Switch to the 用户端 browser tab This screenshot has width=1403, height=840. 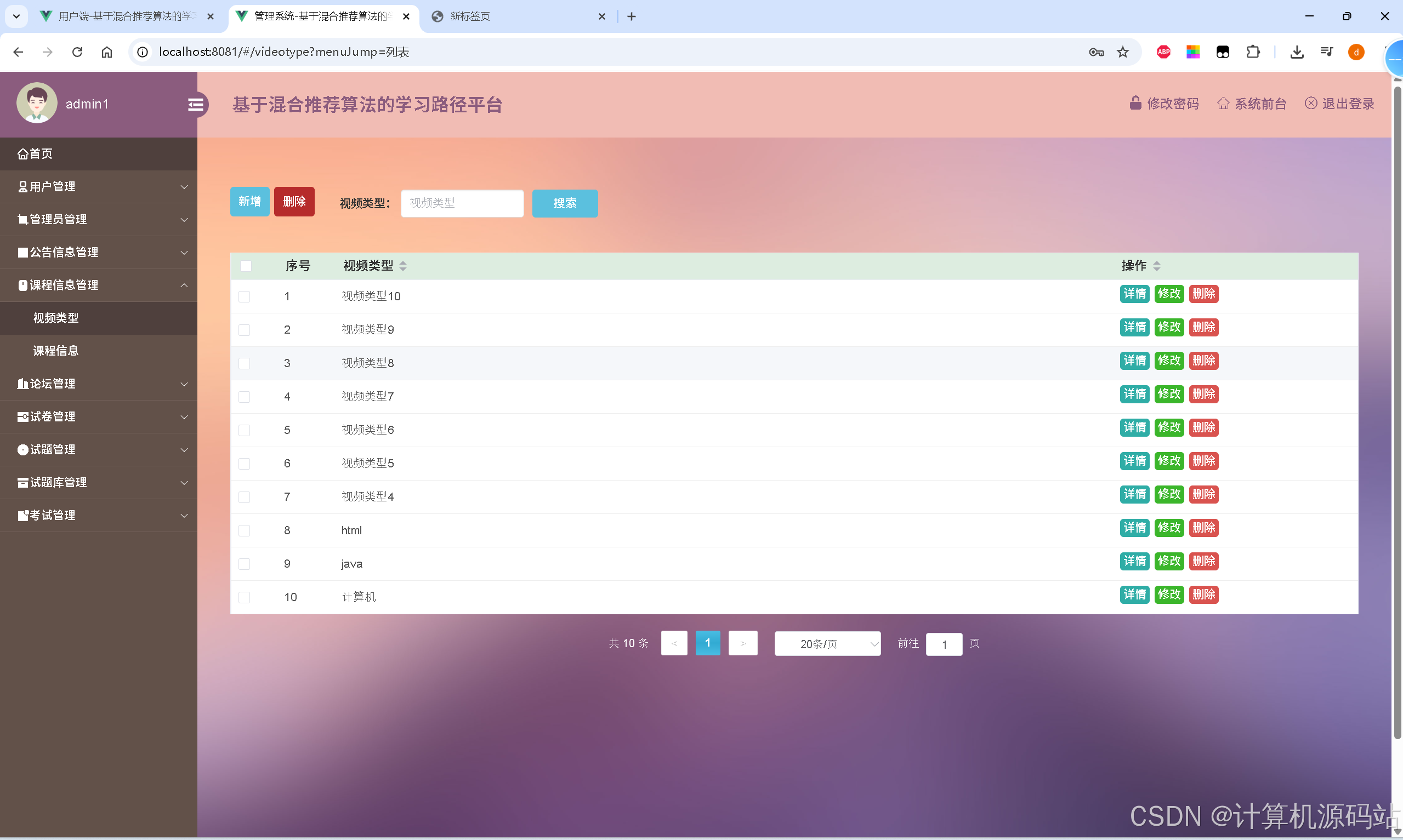click(124, 16)
